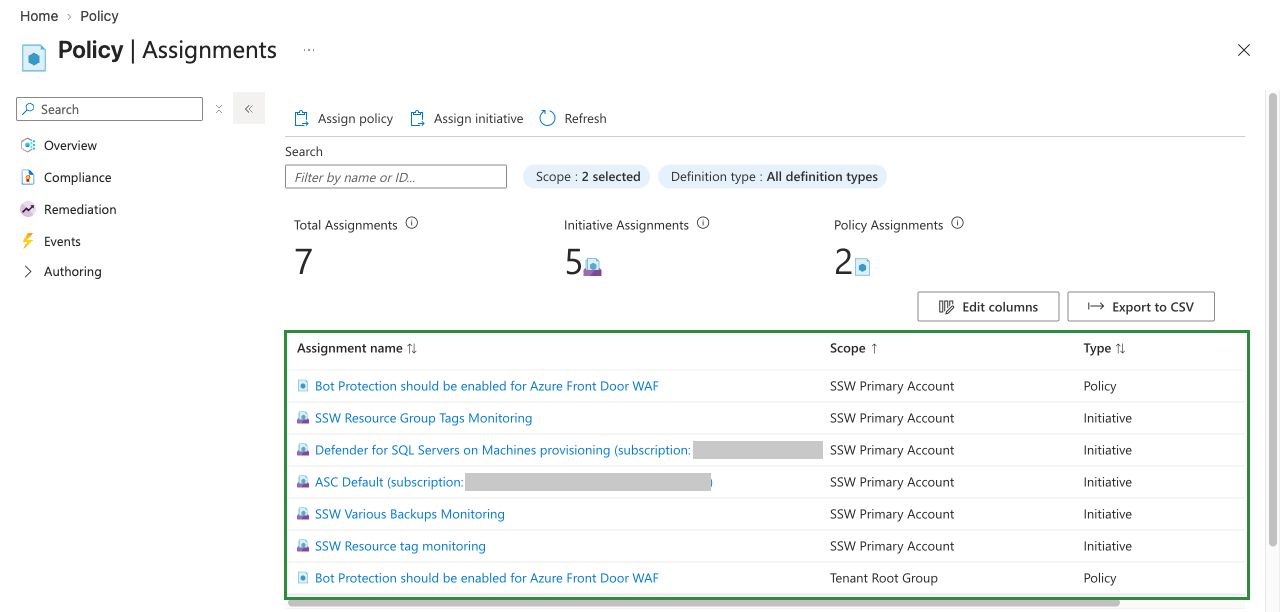The height and width of the screenshot is (612, 1280).
Task: Click policy icon next to count 2
Action: coord(862,267)
